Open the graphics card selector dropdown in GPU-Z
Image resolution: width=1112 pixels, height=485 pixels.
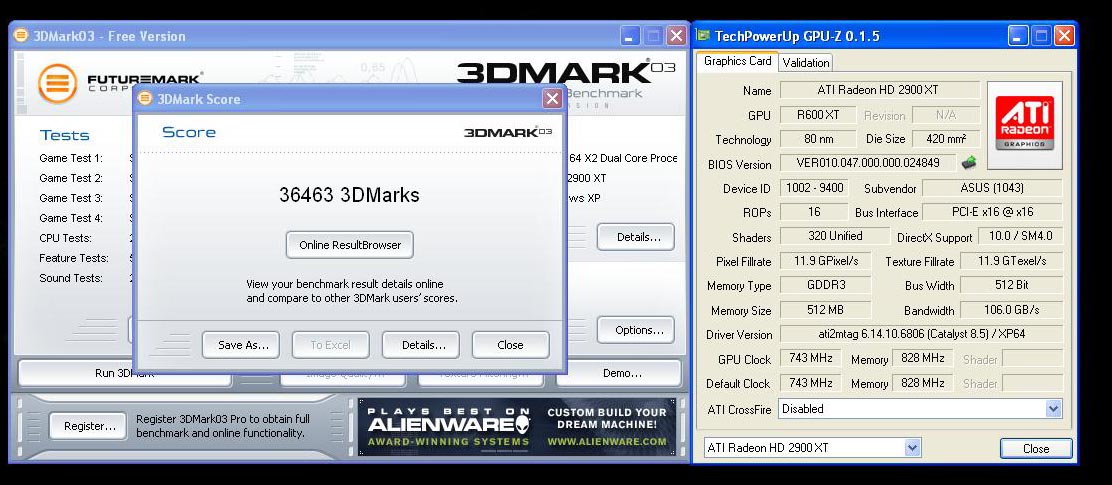913,447
